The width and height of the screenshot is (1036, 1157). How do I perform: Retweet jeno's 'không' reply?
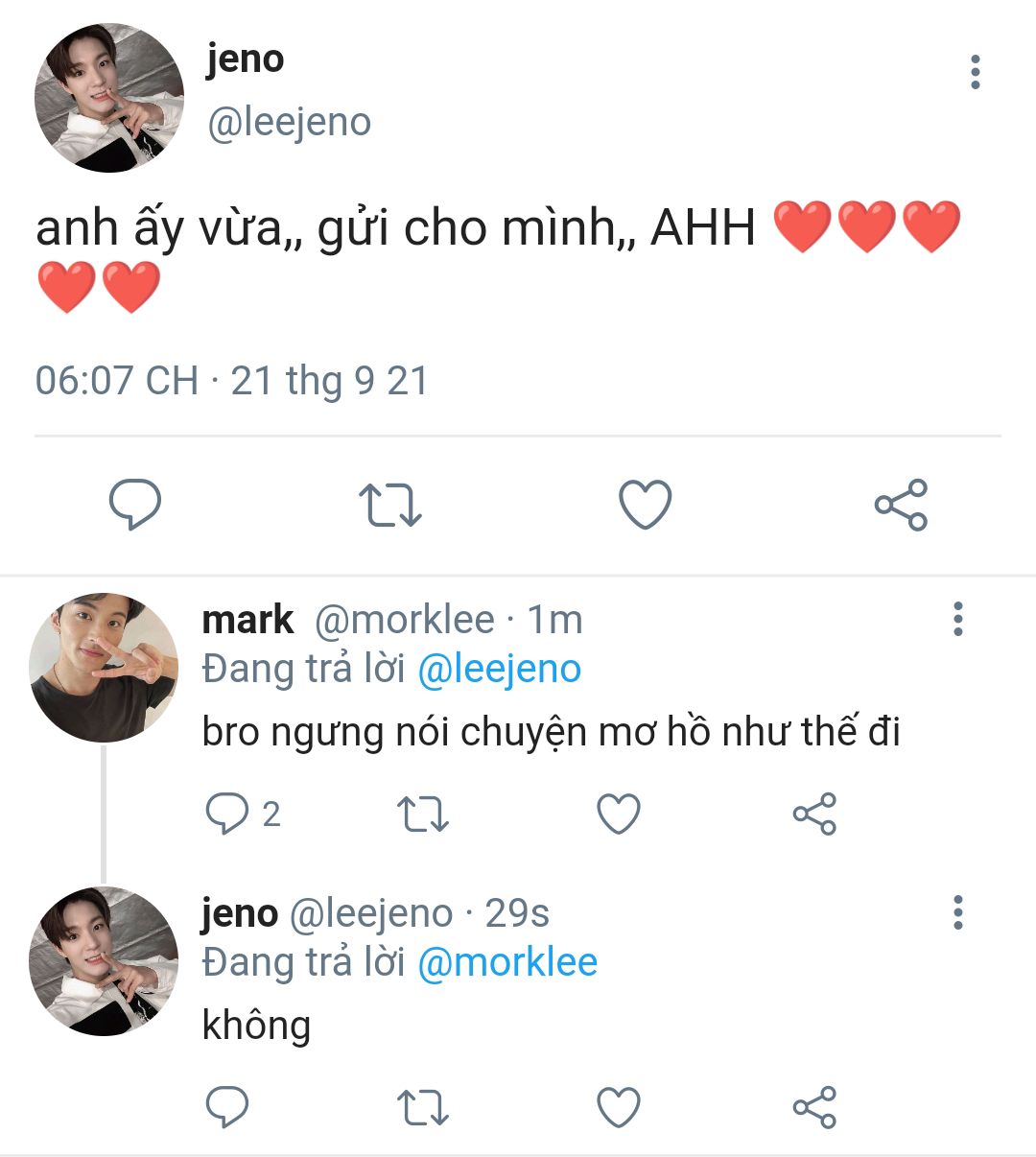pos(423,1106)
